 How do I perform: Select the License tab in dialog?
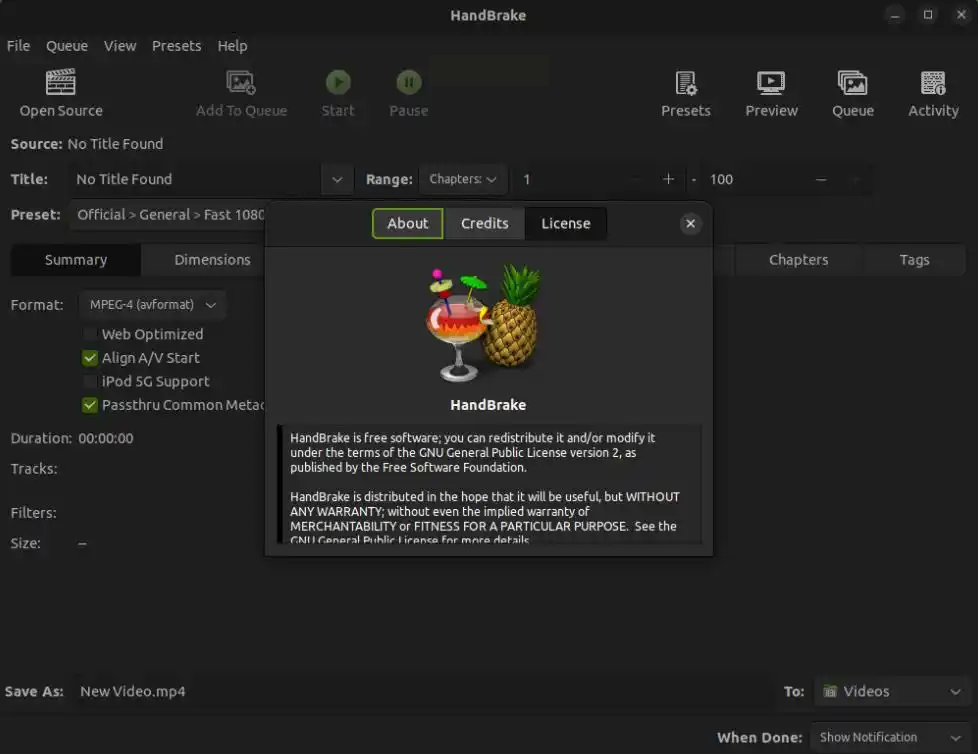566,223
